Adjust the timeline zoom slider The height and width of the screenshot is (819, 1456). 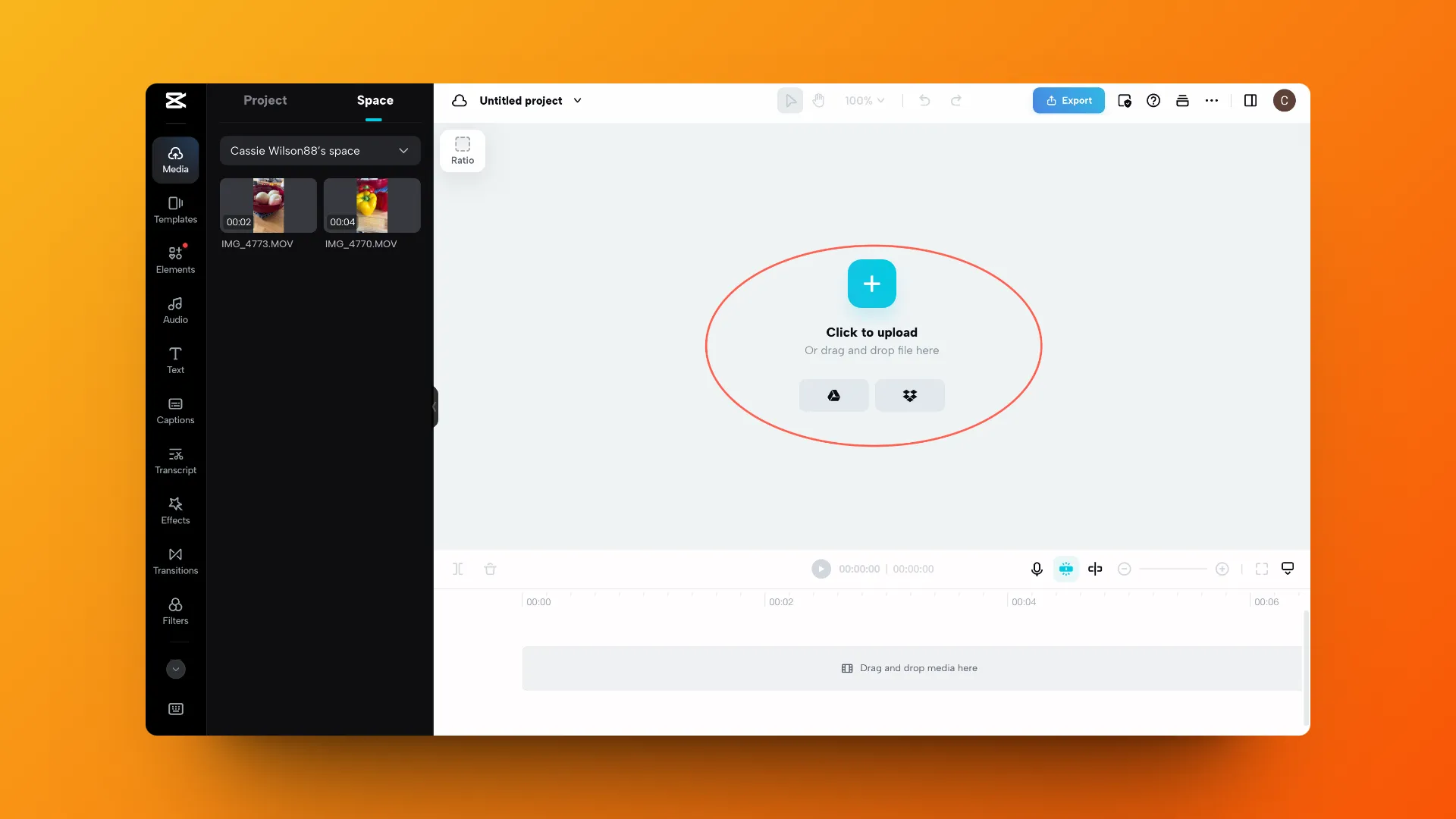point(1173,569)
